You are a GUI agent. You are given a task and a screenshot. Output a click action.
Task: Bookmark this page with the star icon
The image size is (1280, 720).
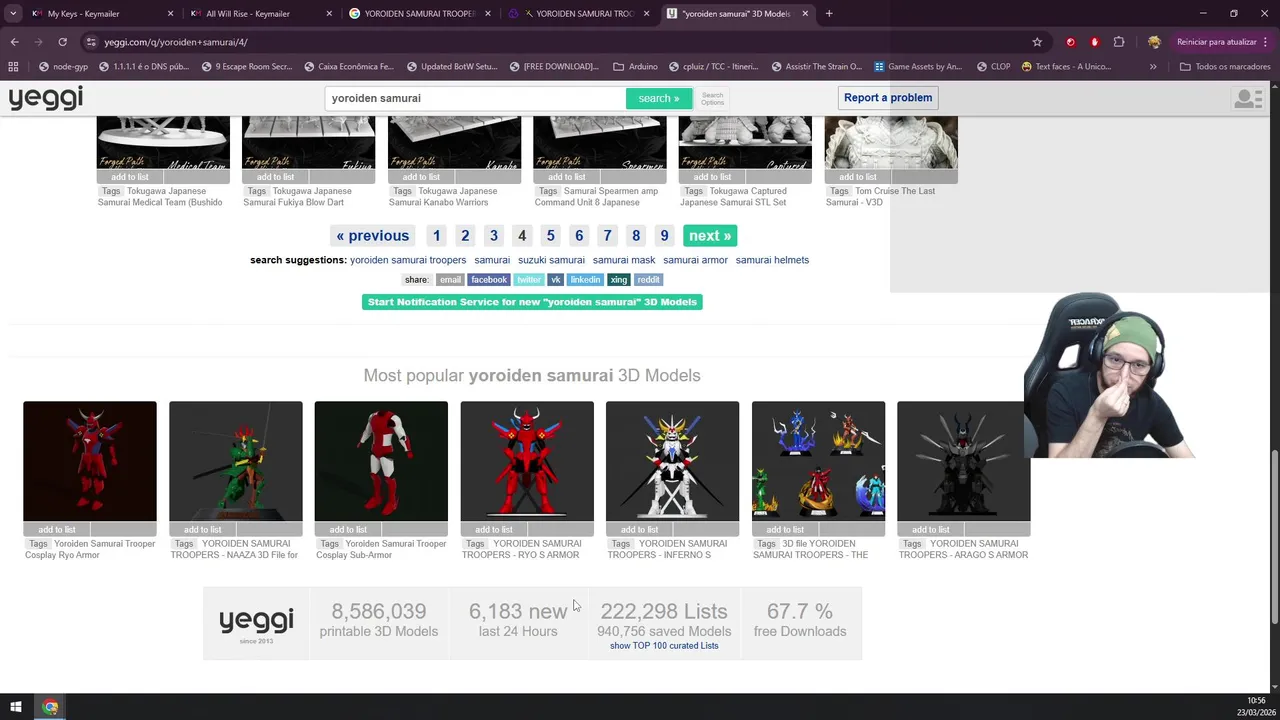point(1037,42)
